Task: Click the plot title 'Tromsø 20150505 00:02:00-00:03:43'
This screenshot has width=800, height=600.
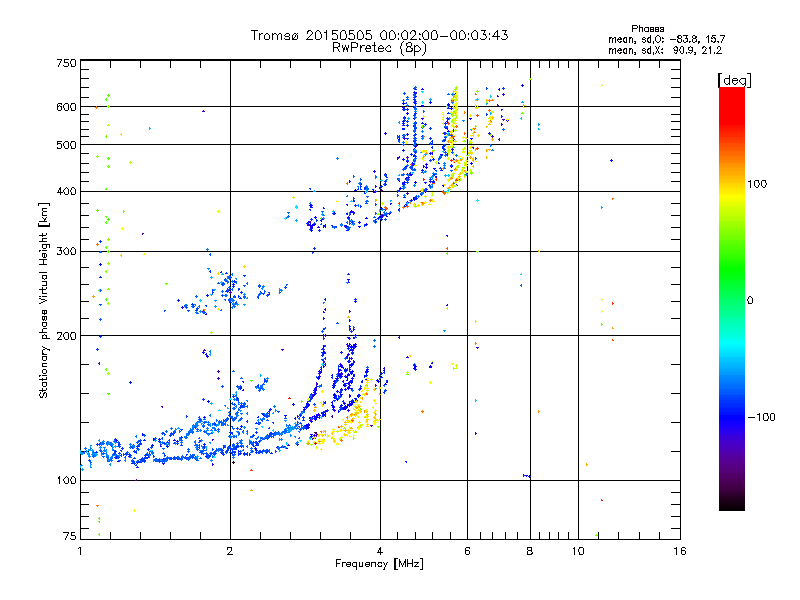Action: click(379, 35)
